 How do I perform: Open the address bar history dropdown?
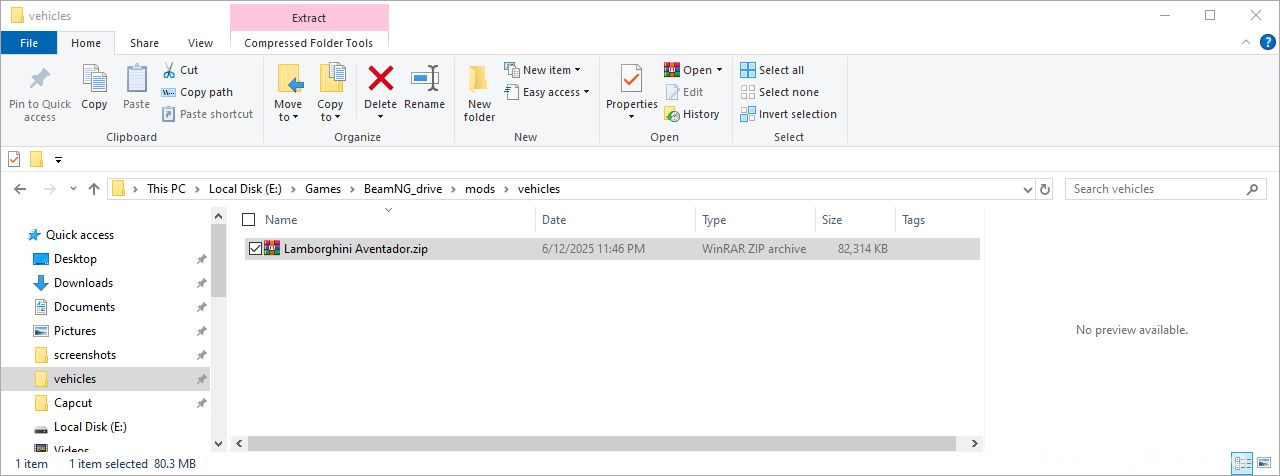click(x=1028, y=189)
